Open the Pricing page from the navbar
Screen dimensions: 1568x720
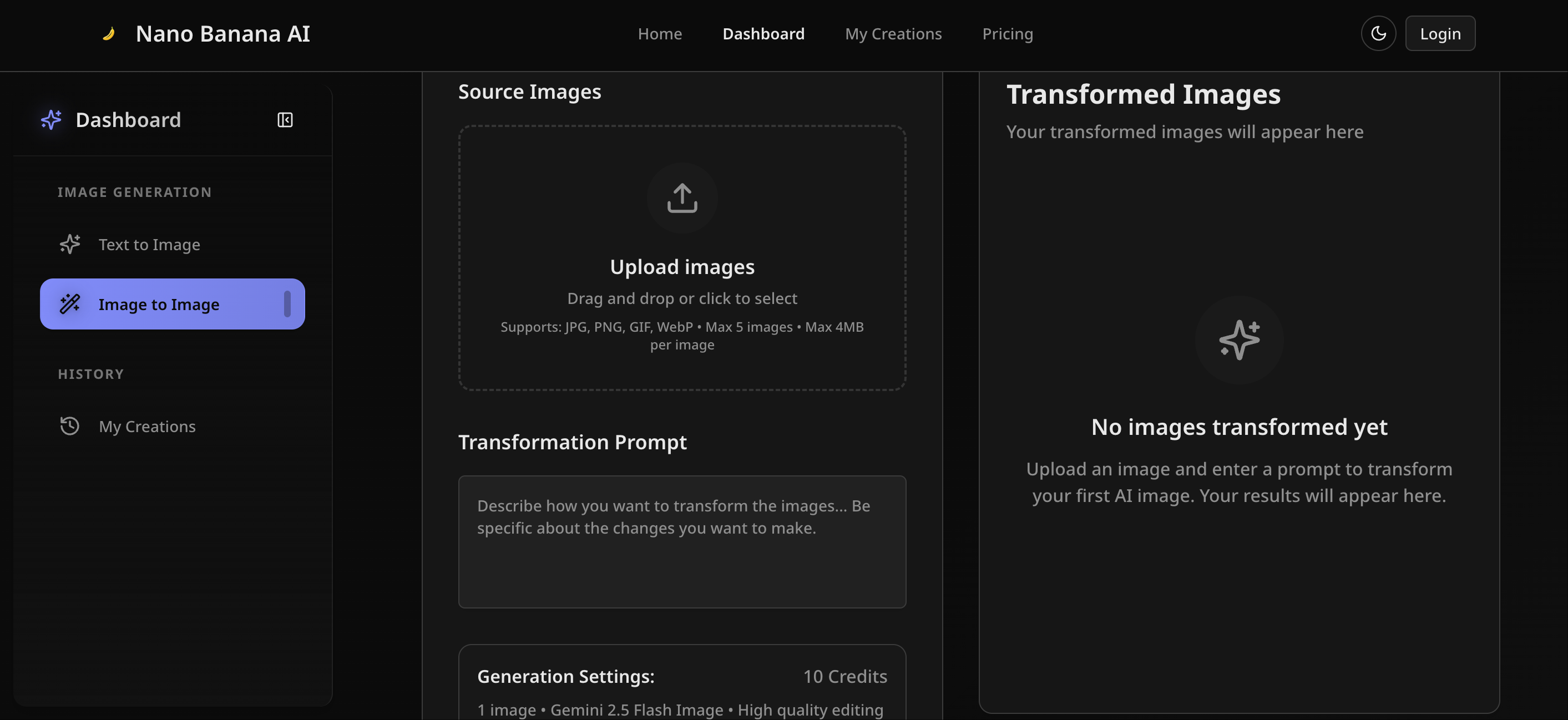(x=1008, y=33)
